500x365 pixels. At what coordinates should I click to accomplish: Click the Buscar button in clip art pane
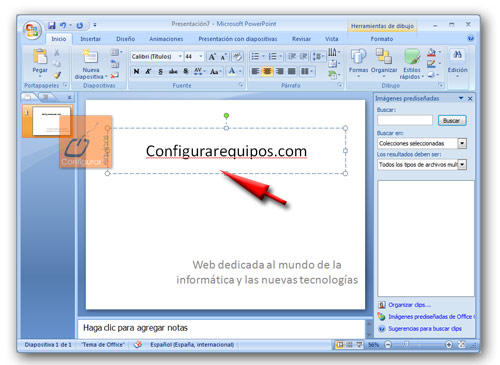point(452,121)
